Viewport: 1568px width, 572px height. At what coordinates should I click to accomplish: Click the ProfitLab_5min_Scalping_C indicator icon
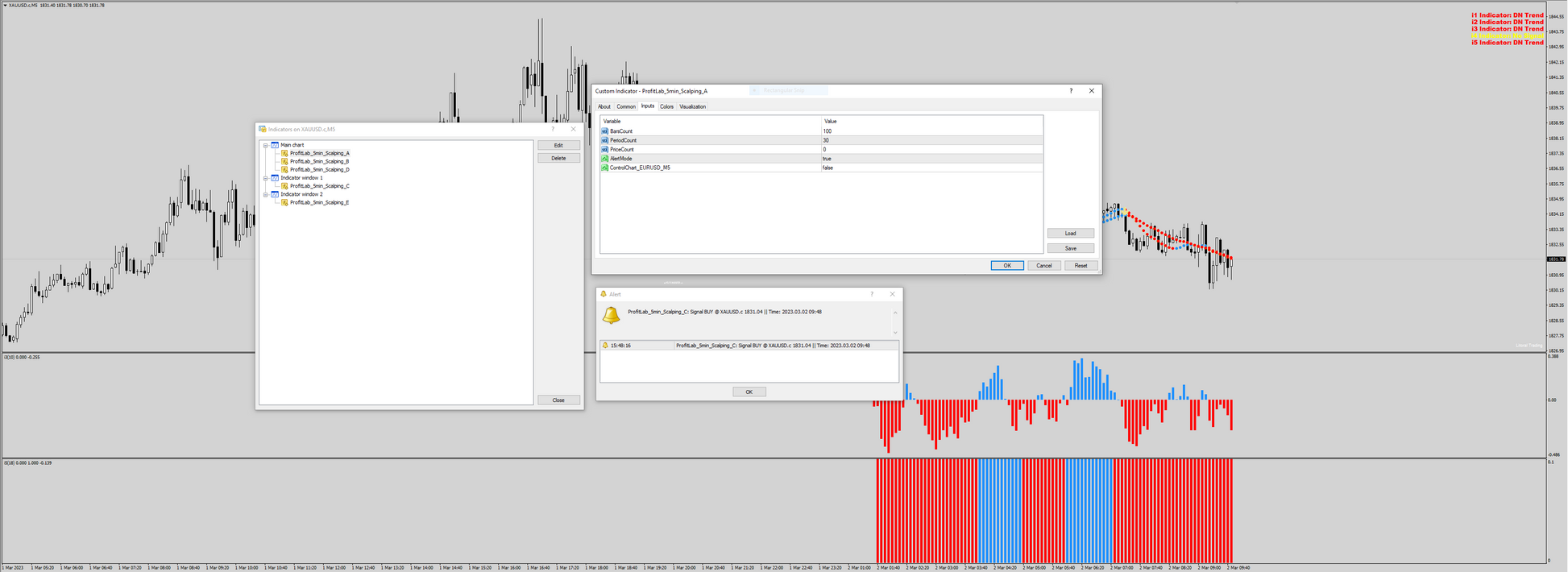pyautogui.click(x=285, y=186)
